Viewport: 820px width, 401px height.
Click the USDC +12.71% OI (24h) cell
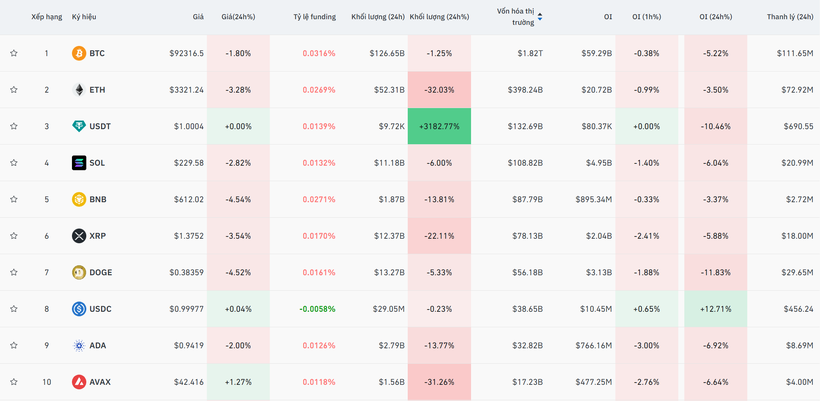[x=715, y=309]
